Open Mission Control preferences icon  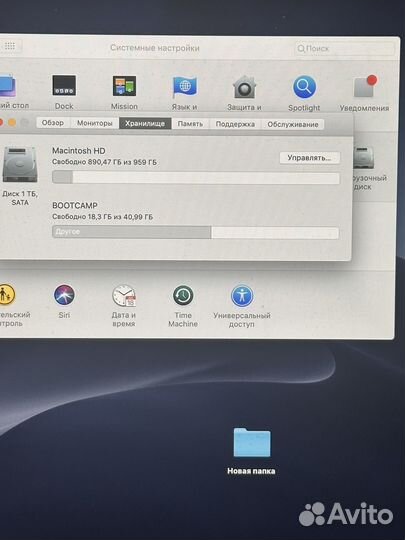[x=124, y=86]
